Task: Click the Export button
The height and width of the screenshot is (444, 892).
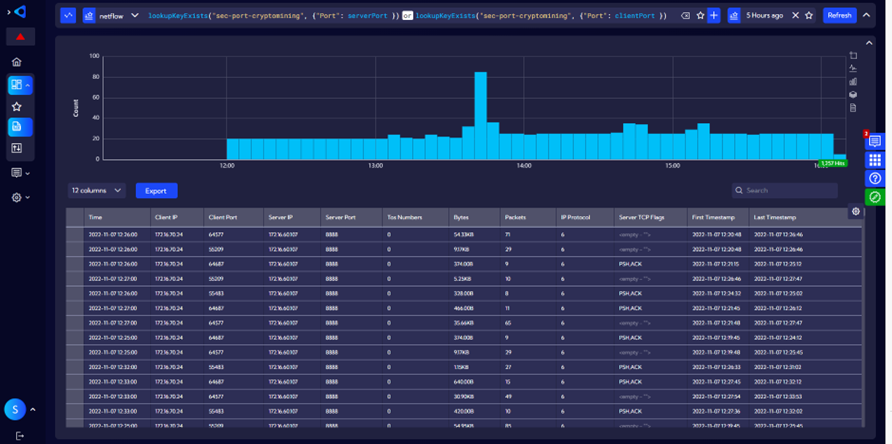Action: pyautogui.click(x=156, y=190)
